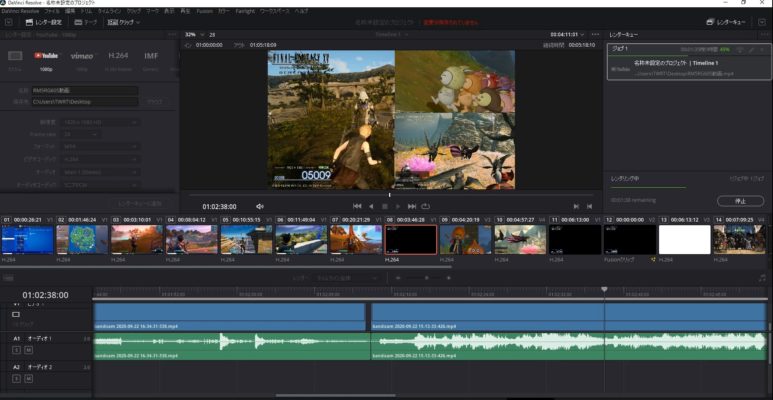Click the viewer scrubber bar playhead
The width and height of the screenshot is (773, 400).
389,195
